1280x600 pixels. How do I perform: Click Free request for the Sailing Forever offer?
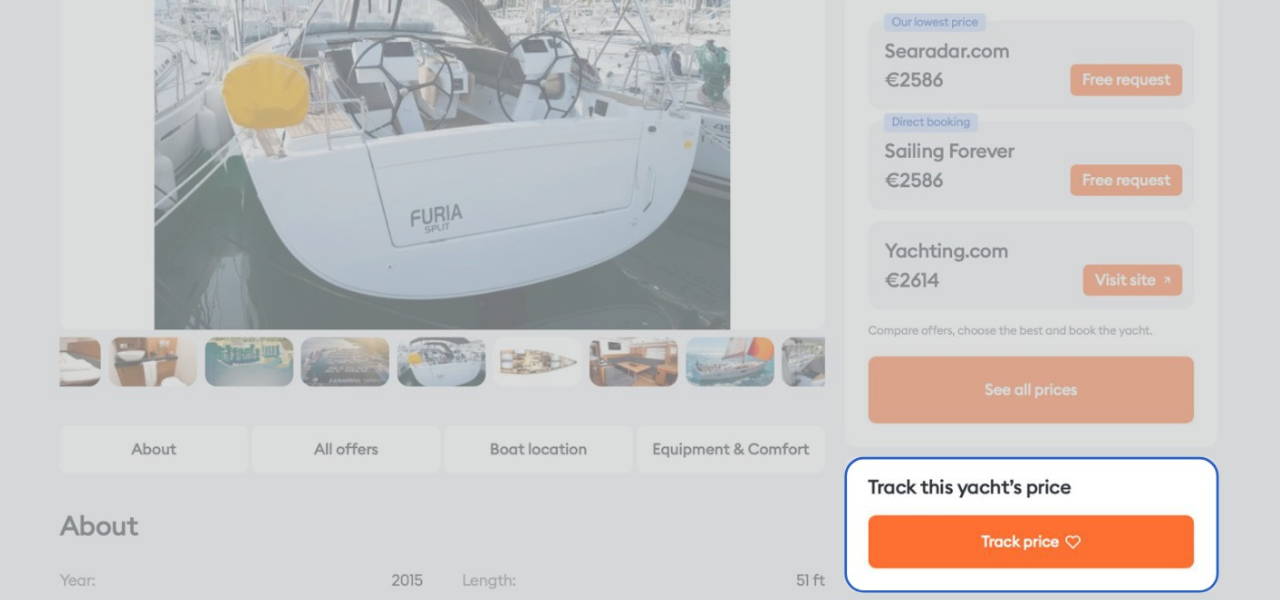coord(1126,180)
